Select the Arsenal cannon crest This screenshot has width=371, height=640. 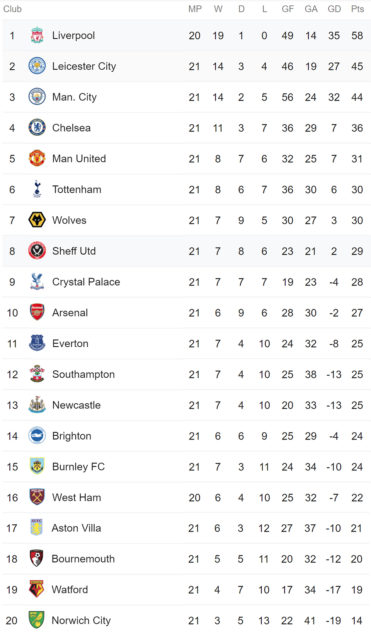pyautogui.click(x=37, y=312)
